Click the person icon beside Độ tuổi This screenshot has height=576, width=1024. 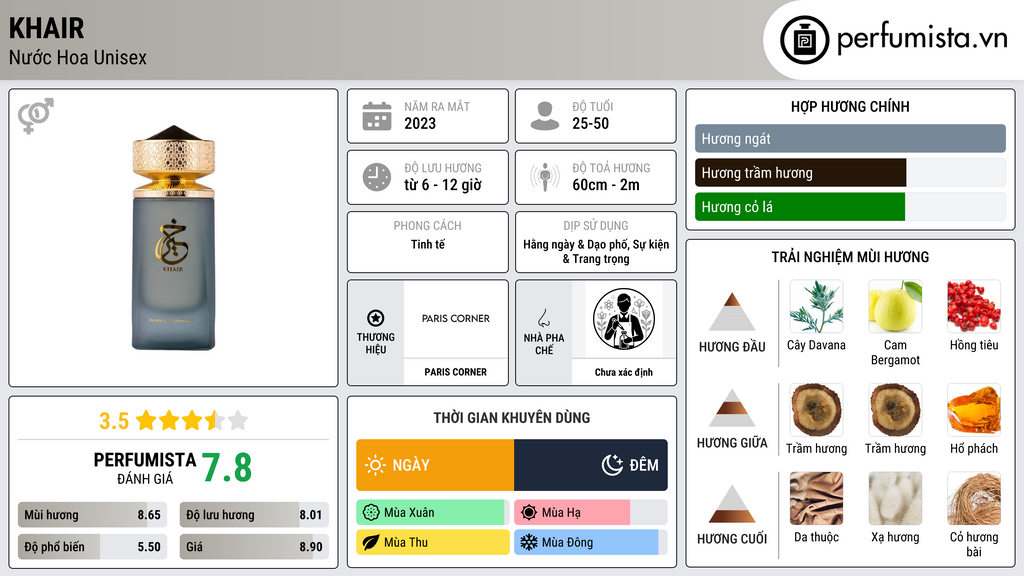(545, 116)
